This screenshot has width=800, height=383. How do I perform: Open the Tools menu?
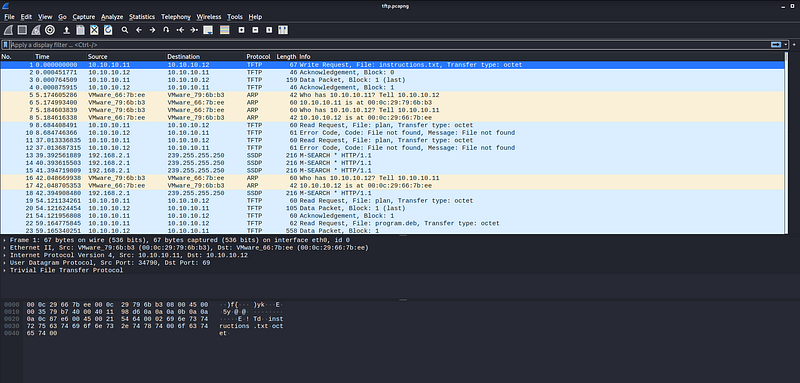click(235, 17)
